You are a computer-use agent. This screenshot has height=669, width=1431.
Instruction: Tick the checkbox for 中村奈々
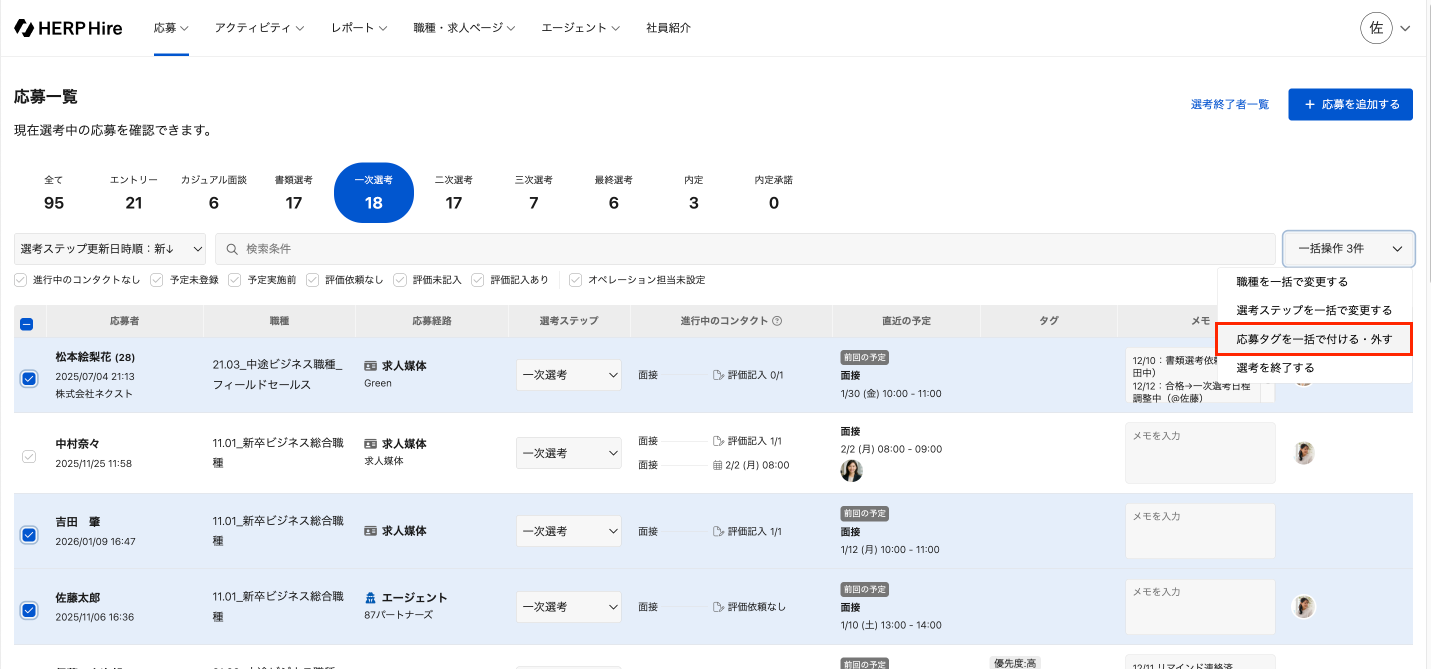click(x=29, y=456)
